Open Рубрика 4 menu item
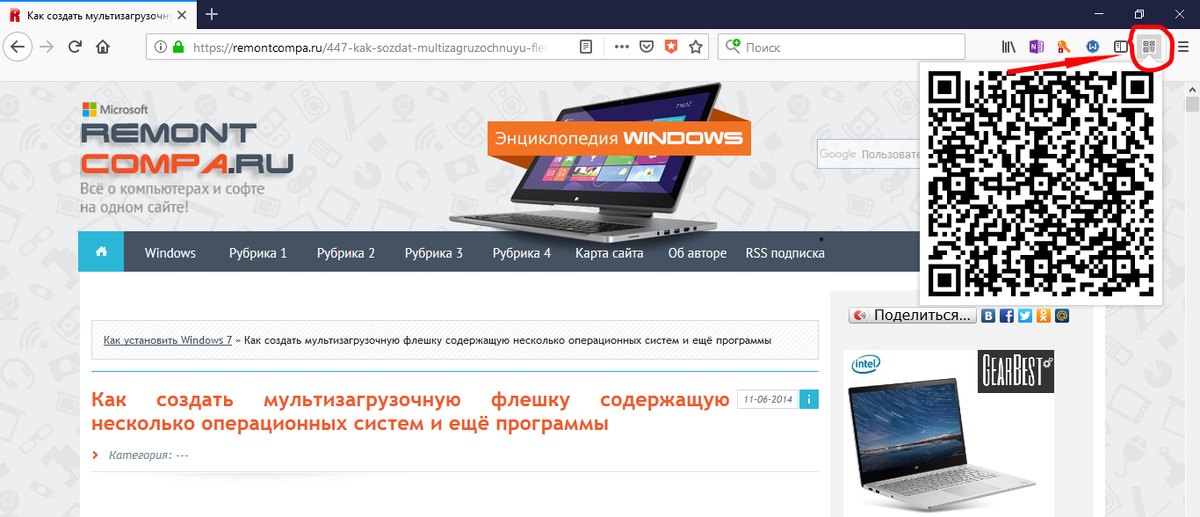Image resolution: width=1200 pixels, height=517 pixels. [522, 253]
